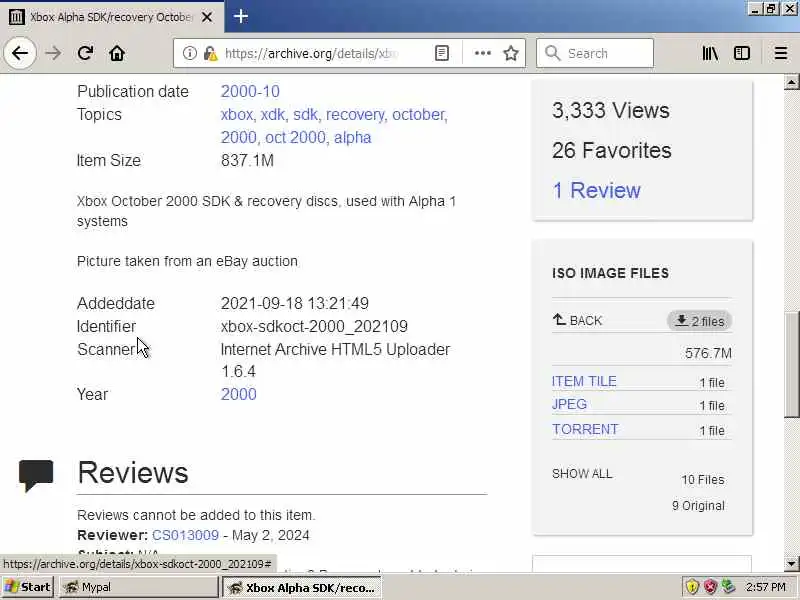Open the JPEG download link
Image resolution: width=800 pixels, height=600 pixels.
569,404
